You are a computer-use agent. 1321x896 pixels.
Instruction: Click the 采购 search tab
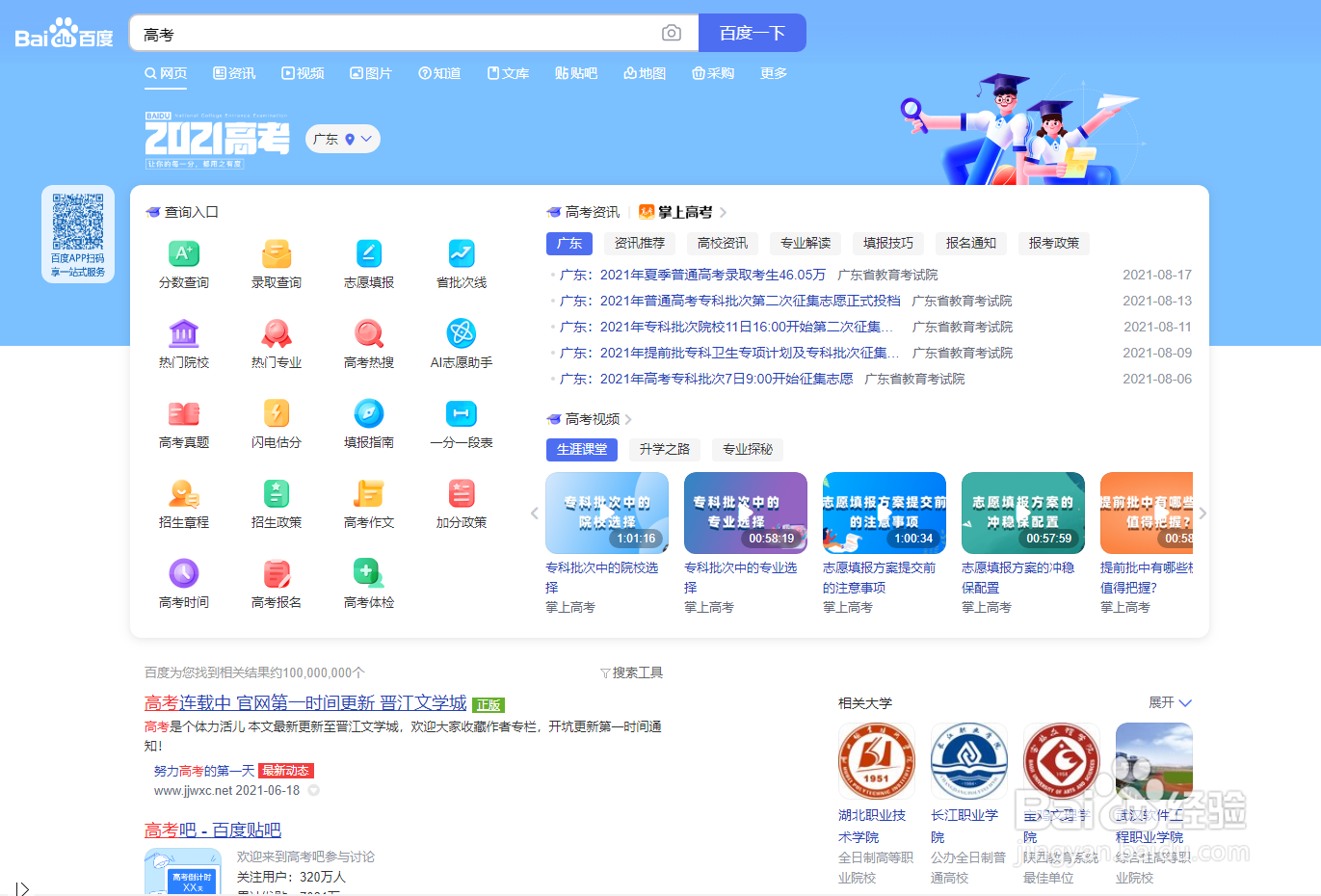tap(713, 73)
